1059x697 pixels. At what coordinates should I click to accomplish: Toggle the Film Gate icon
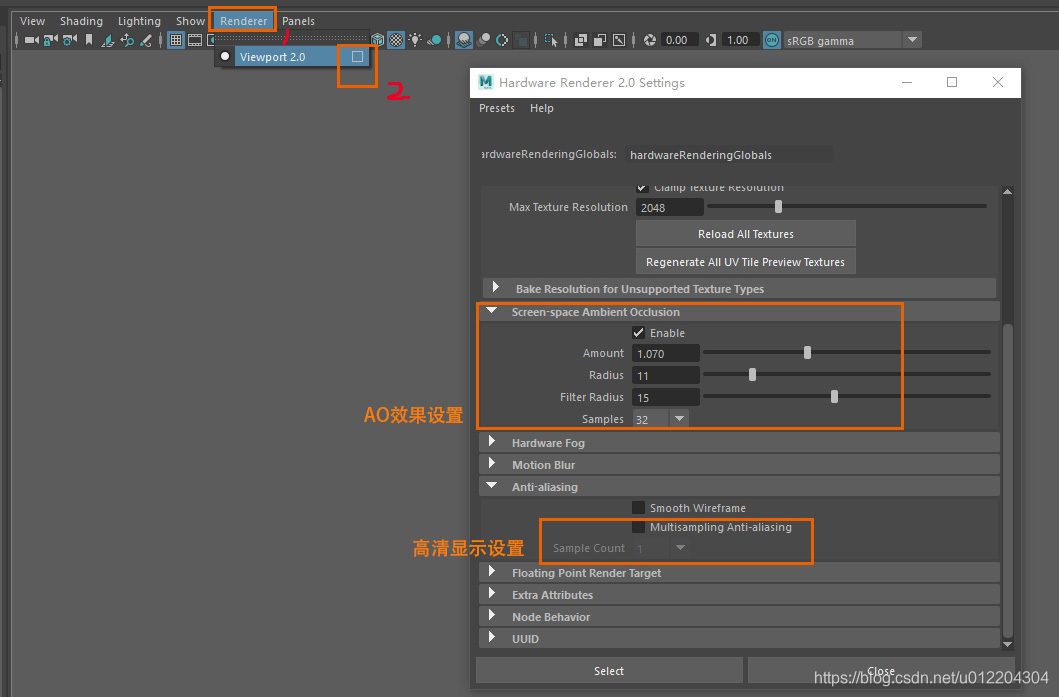coord(195,41)
